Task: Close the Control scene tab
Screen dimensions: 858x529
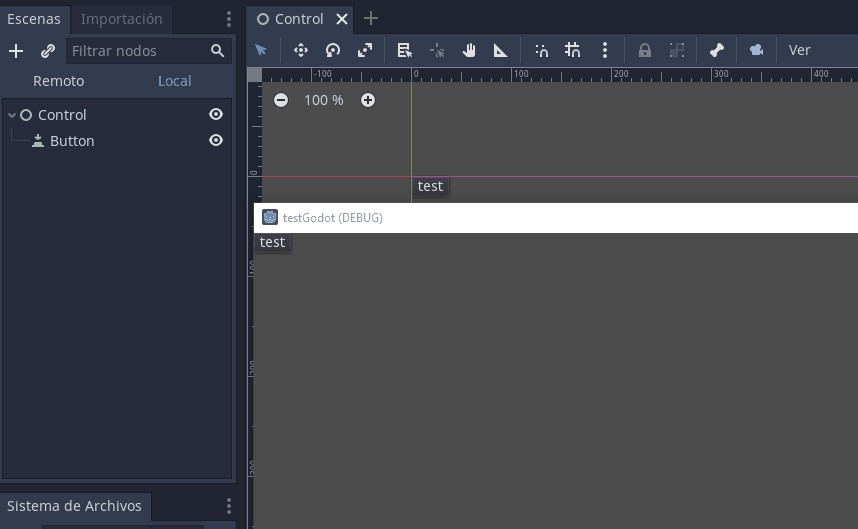Action: pos(341,19)
